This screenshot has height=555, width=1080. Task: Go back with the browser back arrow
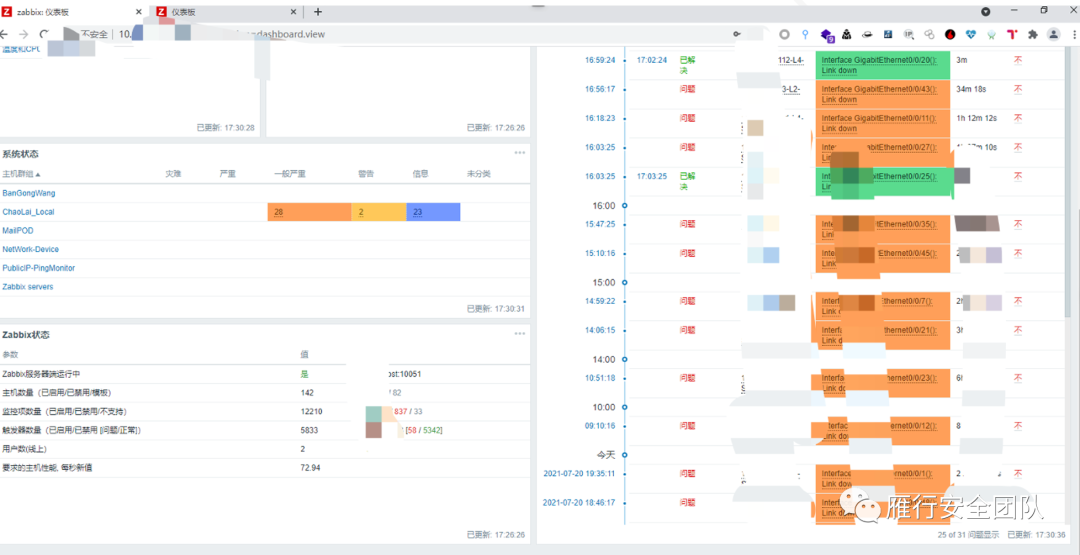click(5, 34)
